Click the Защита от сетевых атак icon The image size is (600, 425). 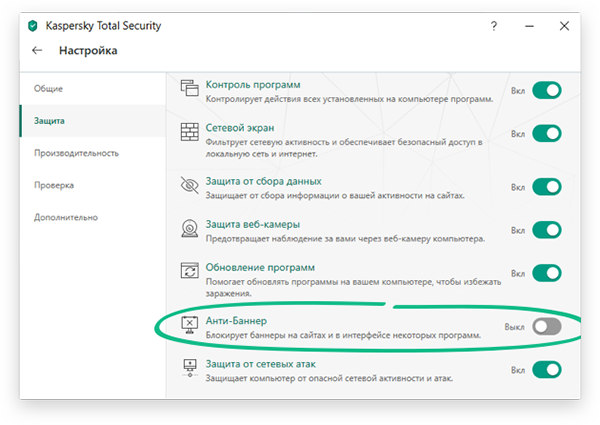pos(190,370)
